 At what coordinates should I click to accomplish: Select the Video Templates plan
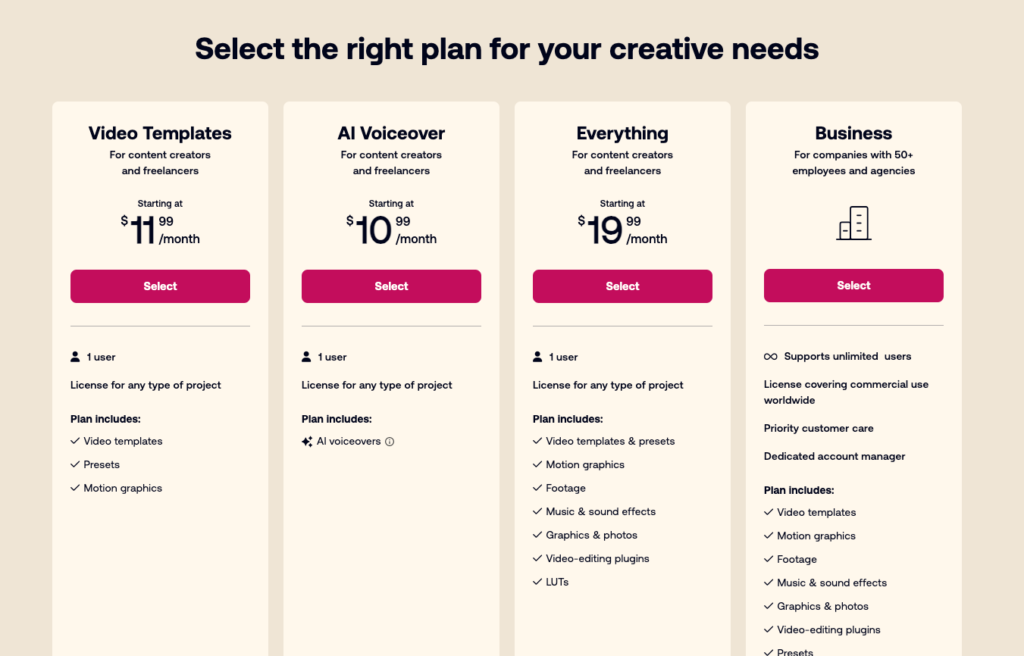click(x=160, y=286)
